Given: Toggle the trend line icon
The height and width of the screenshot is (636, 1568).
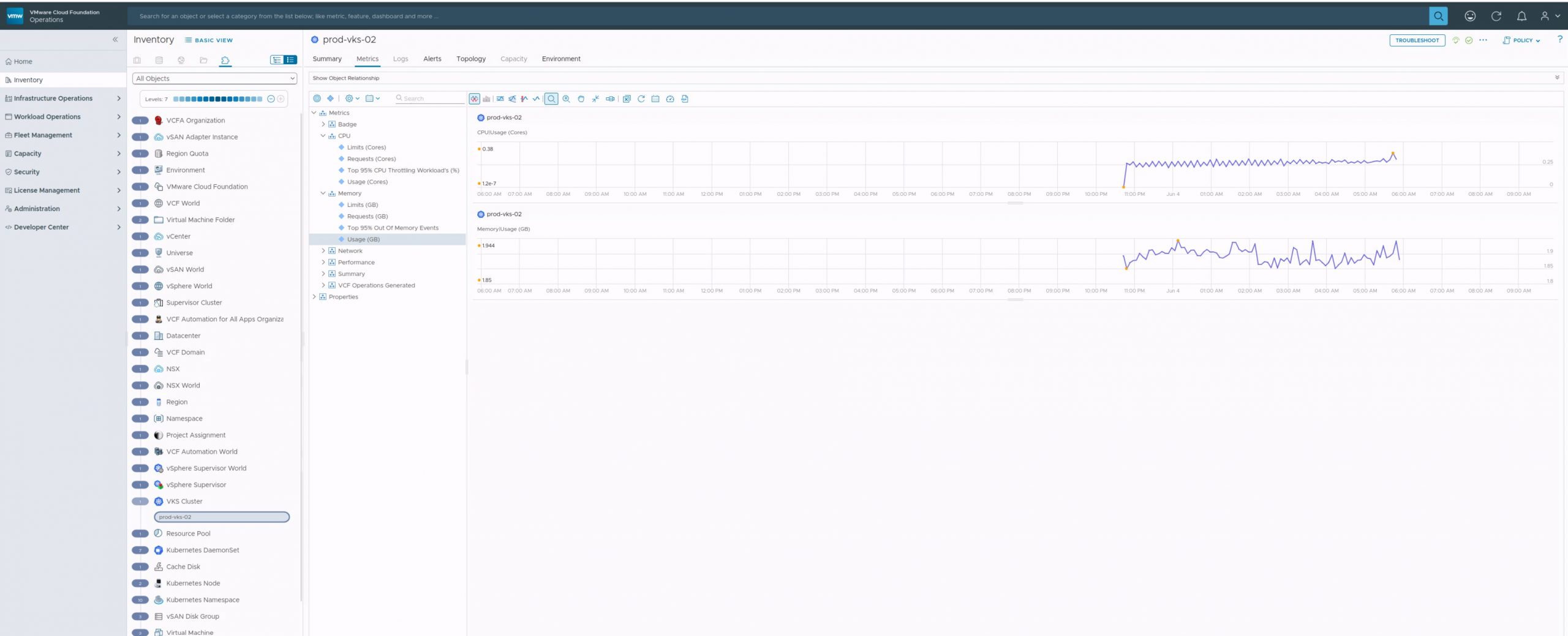Looking at the screenshot, I should pos(537,99).
